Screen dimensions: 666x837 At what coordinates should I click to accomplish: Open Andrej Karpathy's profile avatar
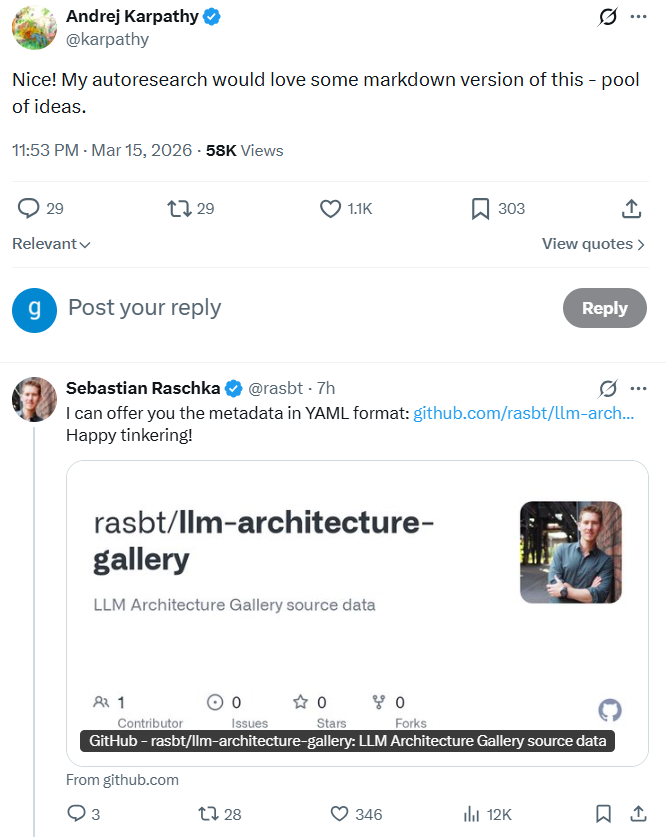[34, 27]
